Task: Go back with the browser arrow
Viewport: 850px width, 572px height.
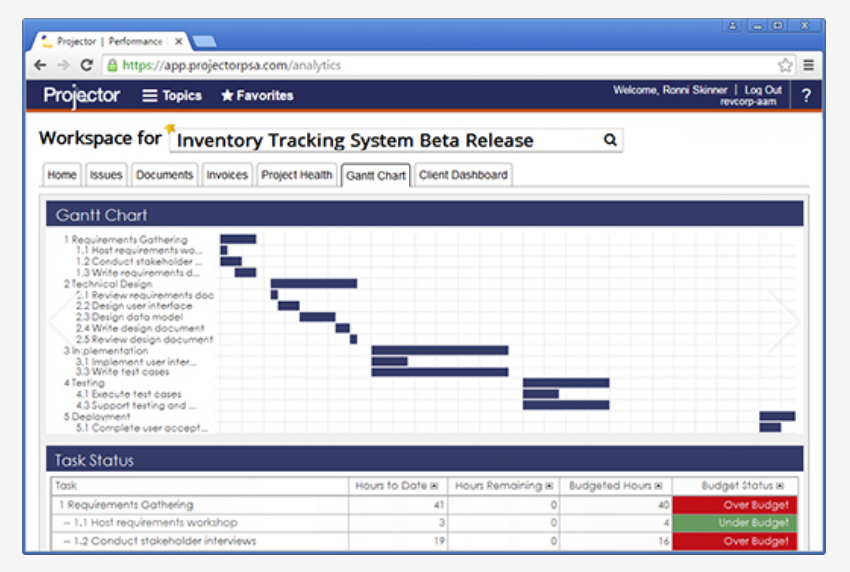Action: tap(40, 65)
